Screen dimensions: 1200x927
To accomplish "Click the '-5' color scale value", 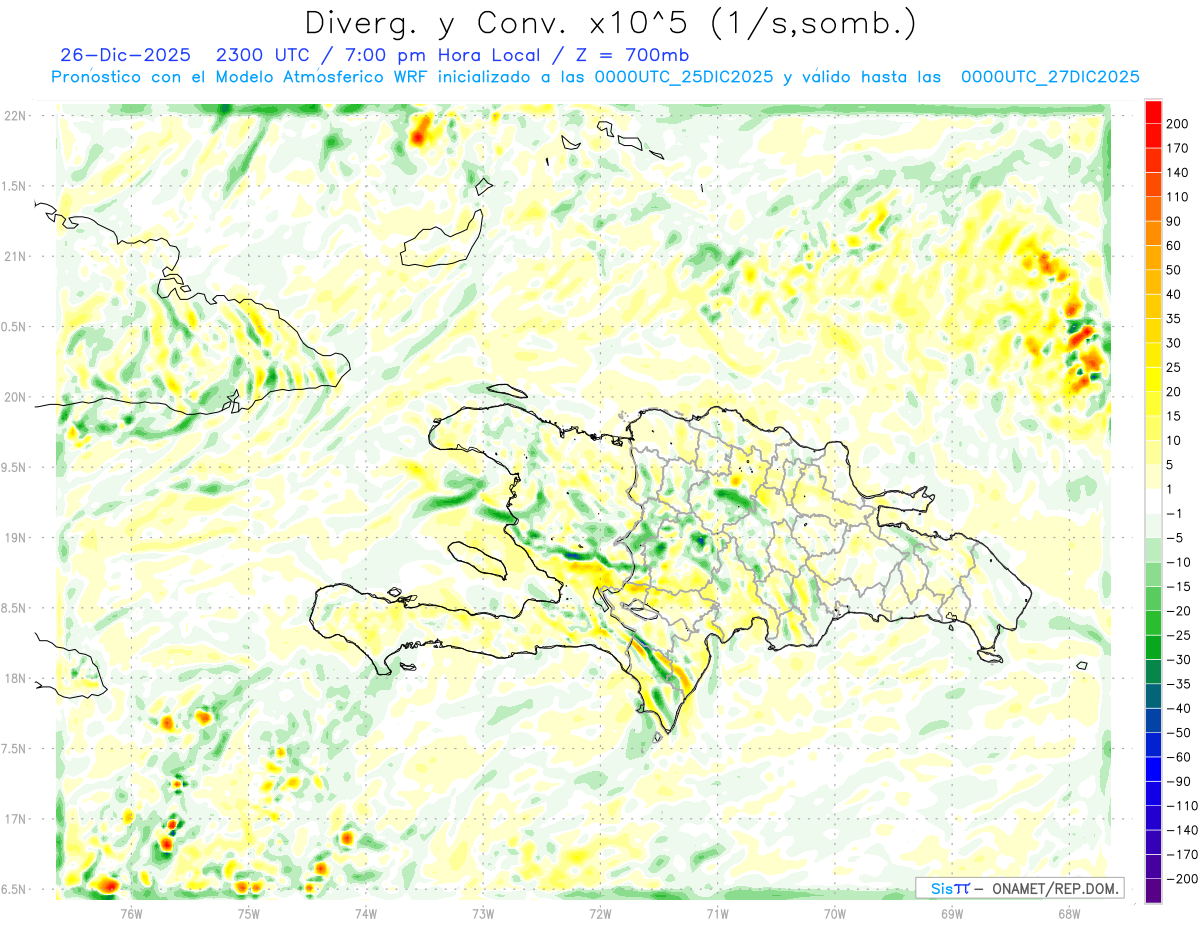I will pos(1173,538).
